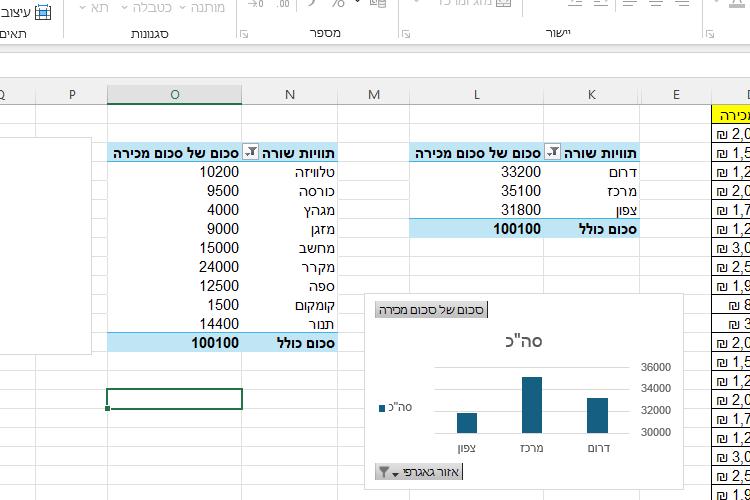Open the alignment group dialog launcher
750x500 pixels.
pyautogui.click(x=405, y=34)
